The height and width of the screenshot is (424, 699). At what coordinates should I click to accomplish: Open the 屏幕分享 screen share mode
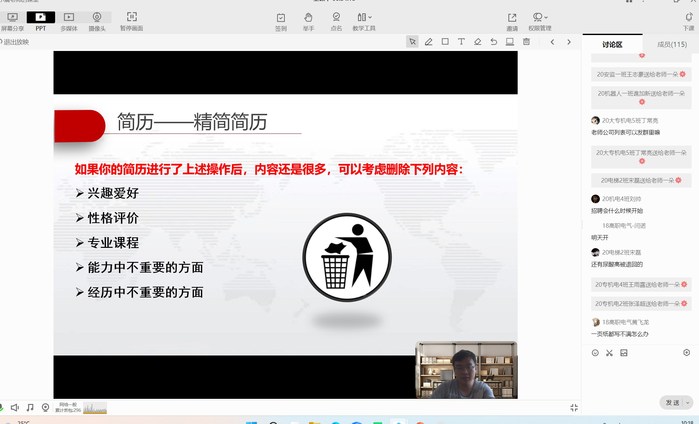[13, 19]
